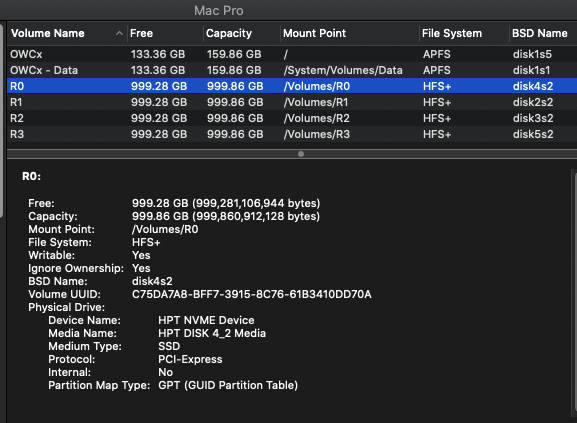Select the R1 volume row
This screenshot has height=423, width=577.
[292, 102]
